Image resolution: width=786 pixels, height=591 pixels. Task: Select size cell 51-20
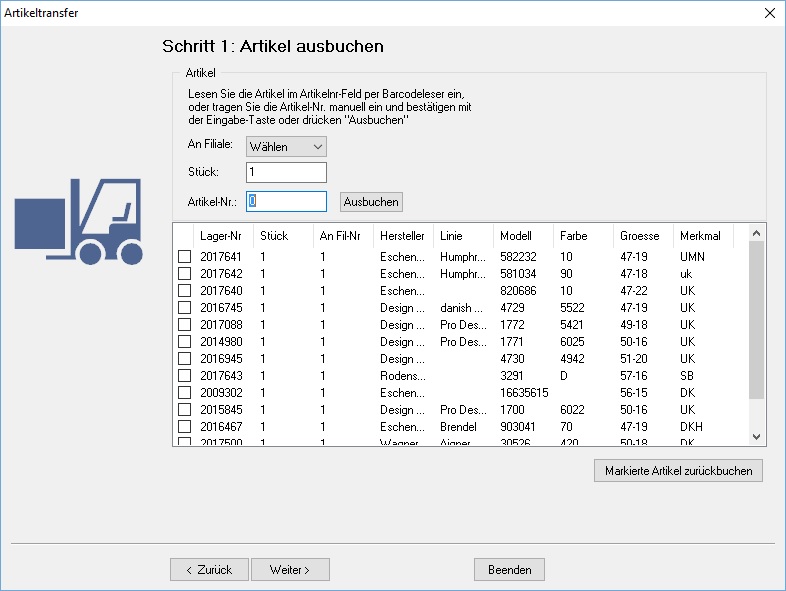click(634, 359)
